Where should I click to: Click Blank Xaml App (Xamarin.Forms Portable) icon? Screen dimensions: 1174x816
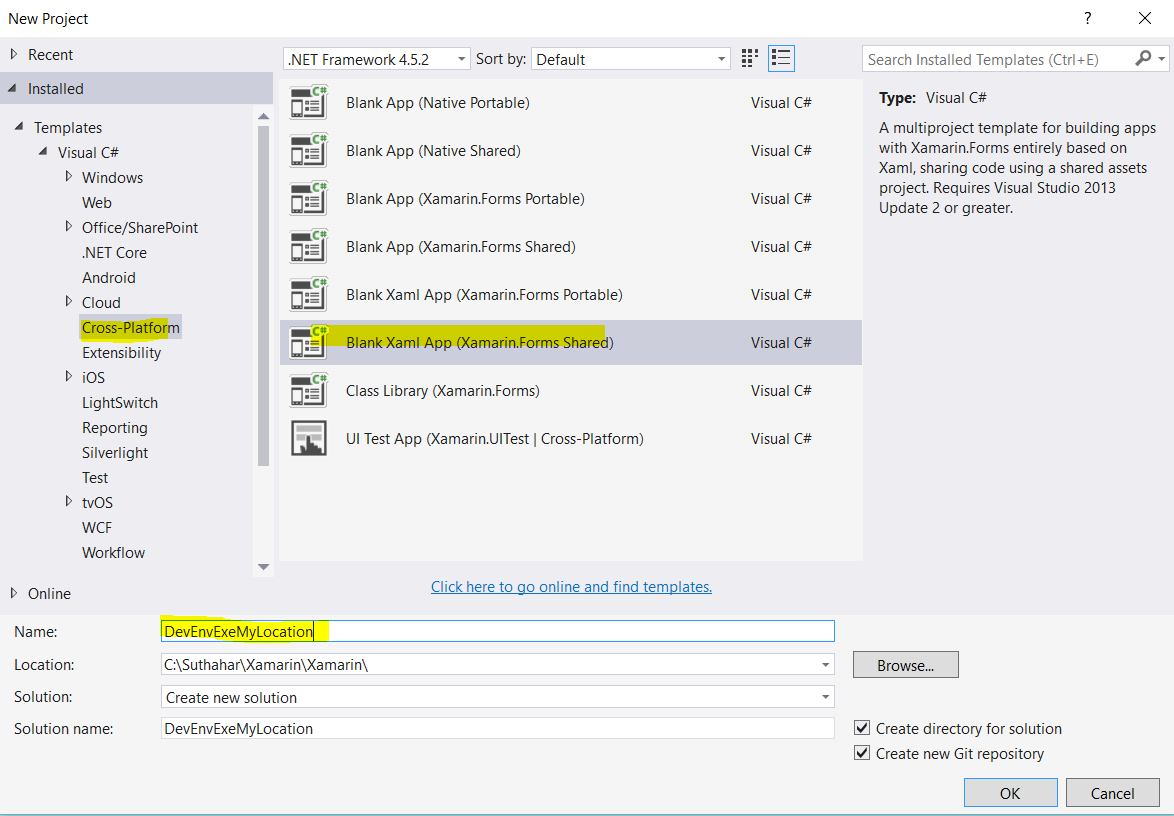click(x=308, y=294)
